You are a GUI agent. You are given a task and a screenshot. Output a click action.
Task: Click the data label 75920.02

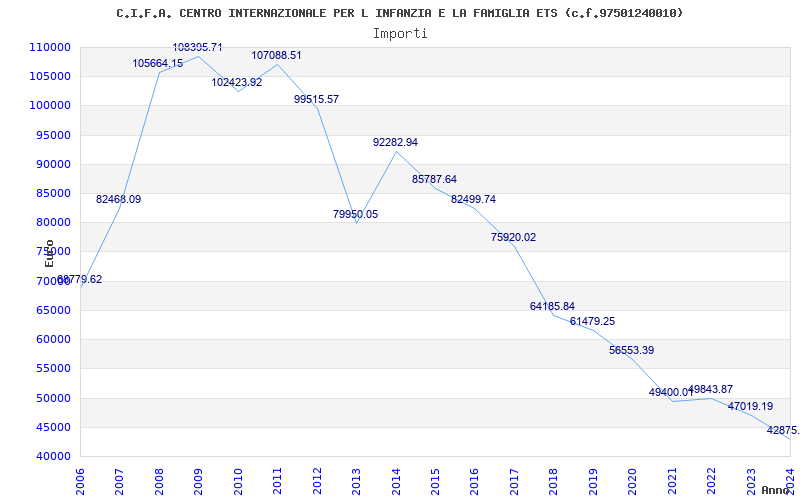pyautogui.click(x=513, y=237)
